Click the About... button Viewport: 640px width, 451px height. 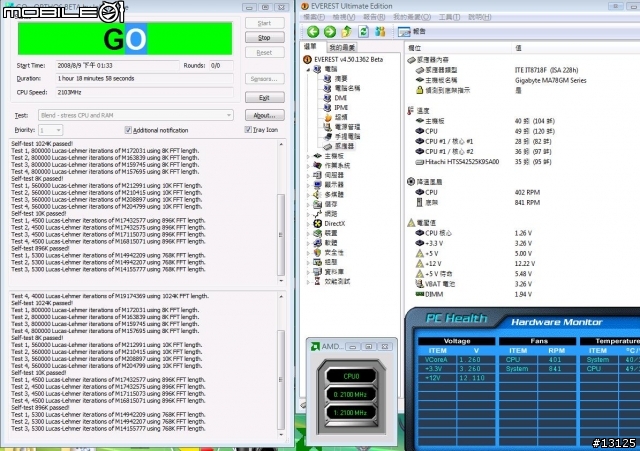pos(264,116)
